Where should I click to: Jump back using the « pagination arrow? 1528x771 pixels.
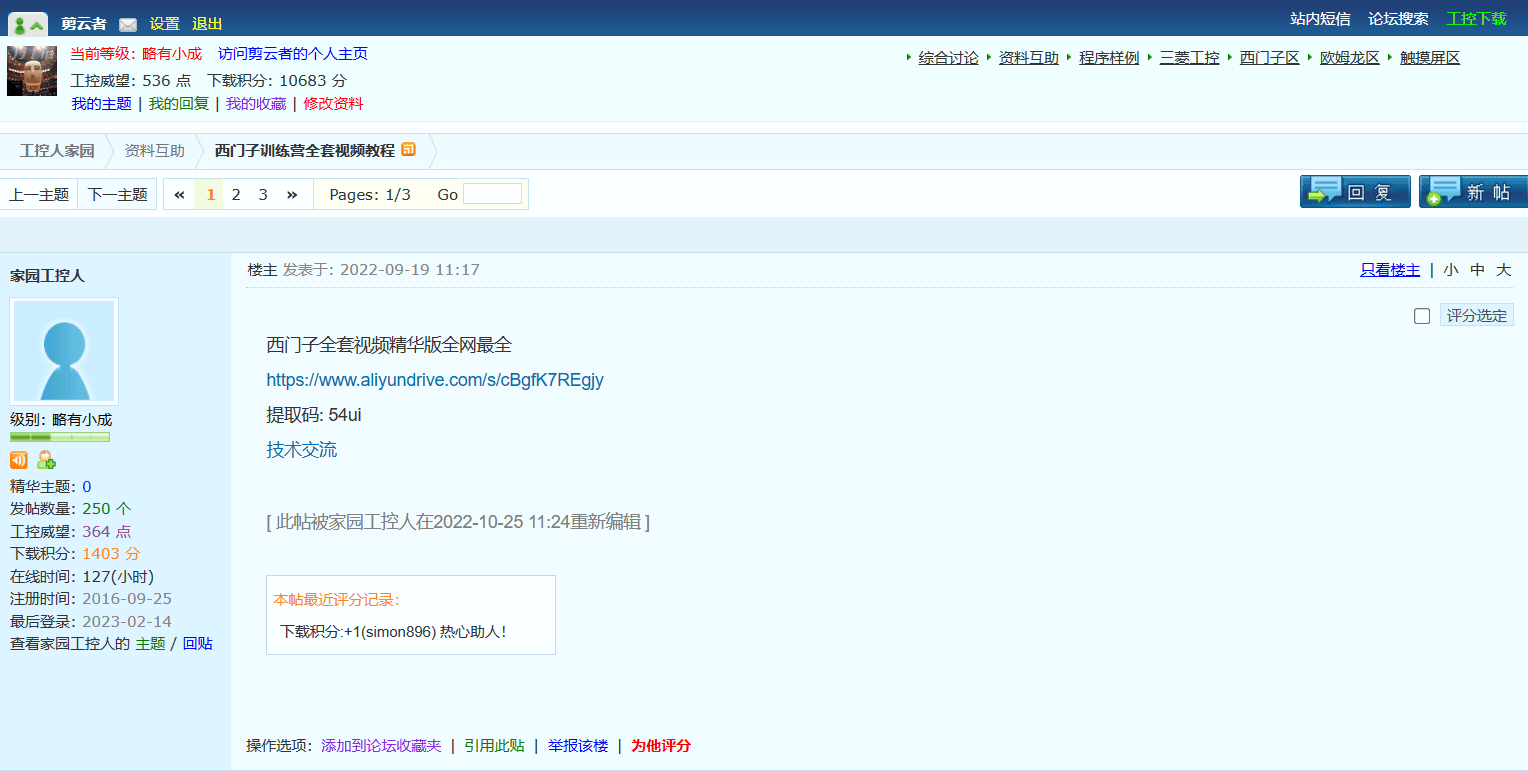point(179,195)
